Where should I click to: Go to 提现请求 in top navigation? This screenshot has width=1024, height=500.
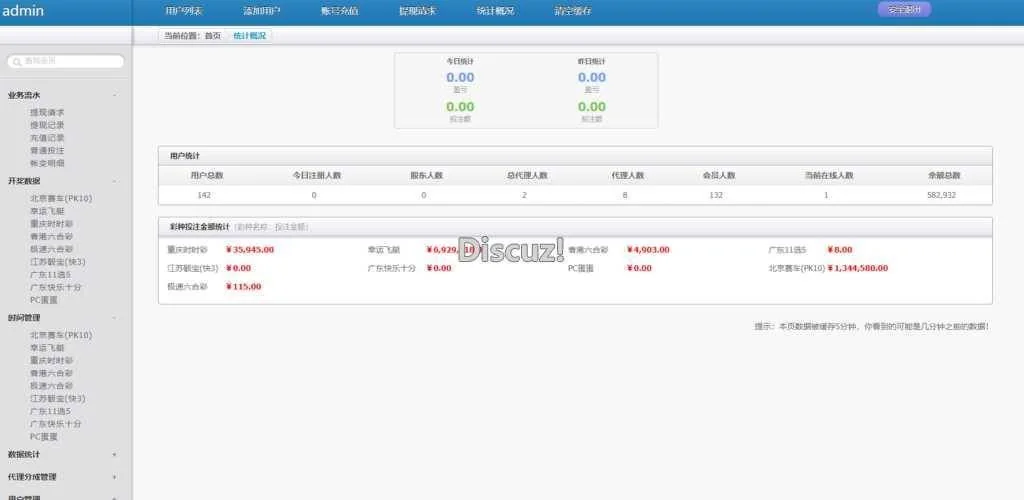pos(417,11)
